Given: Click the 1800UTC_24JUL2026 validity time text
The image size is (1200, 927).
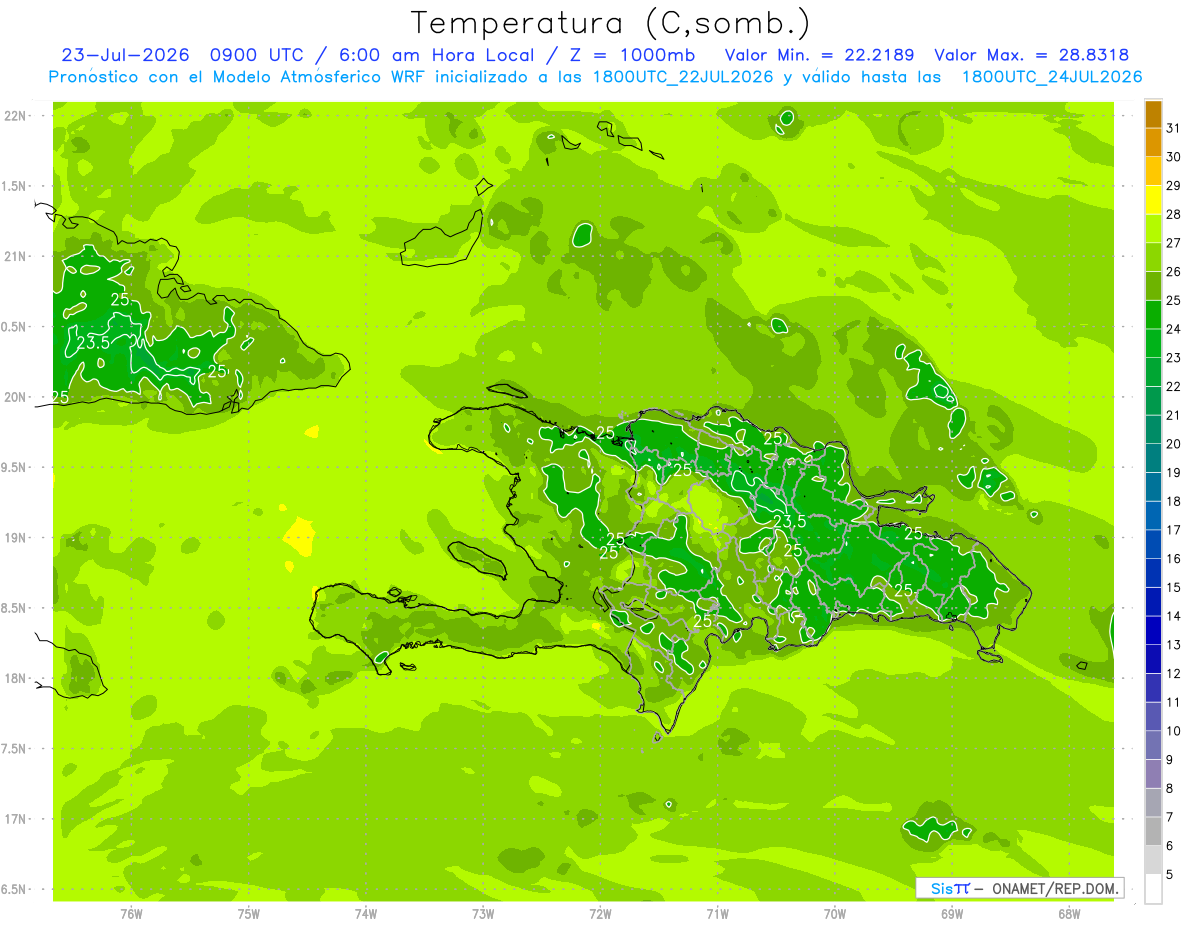Looking at the screenshot, I should (x=1052, y=77).
